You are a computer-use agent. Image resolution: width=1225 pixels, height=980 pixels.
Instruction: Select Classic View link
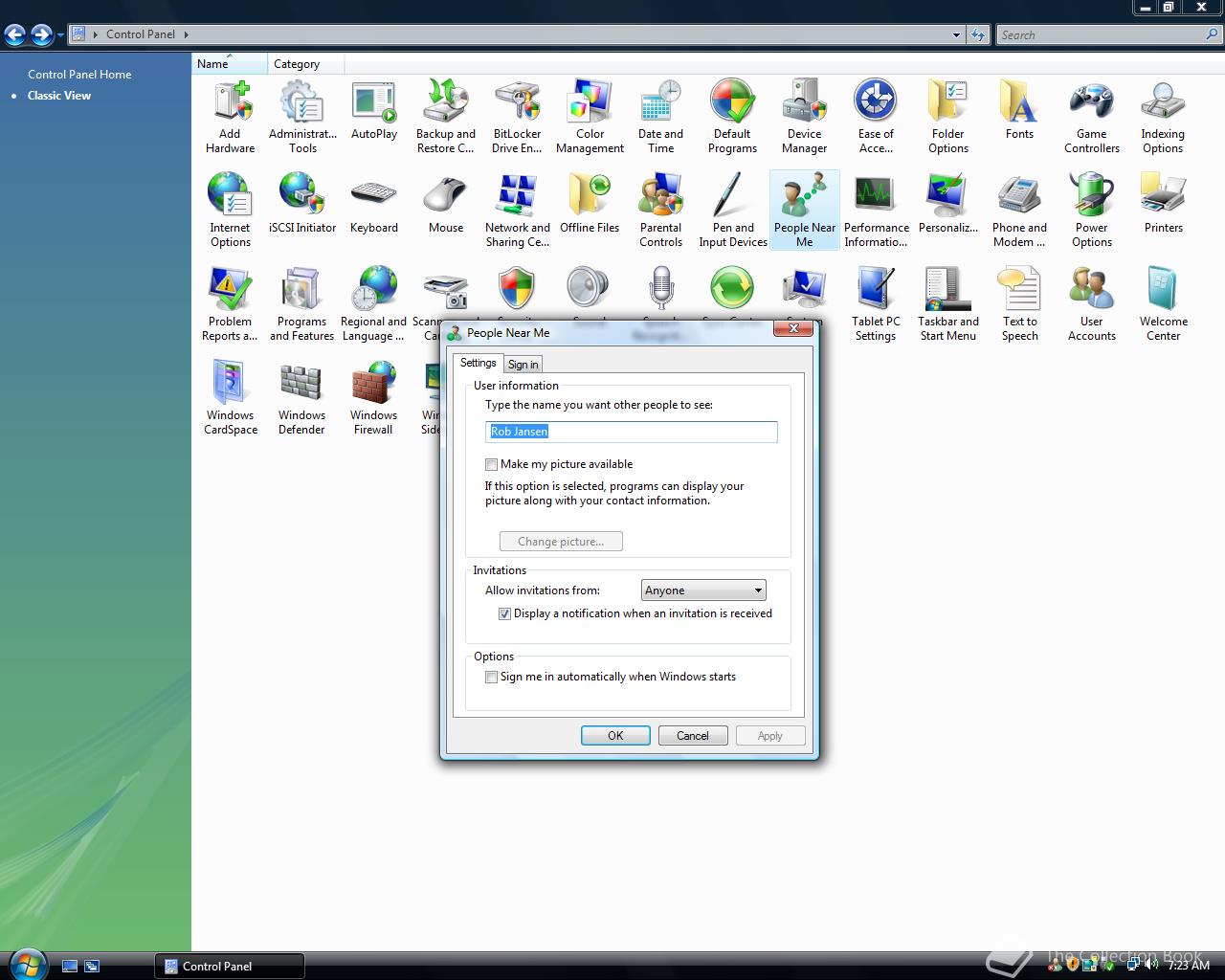[x=59, y=95]
